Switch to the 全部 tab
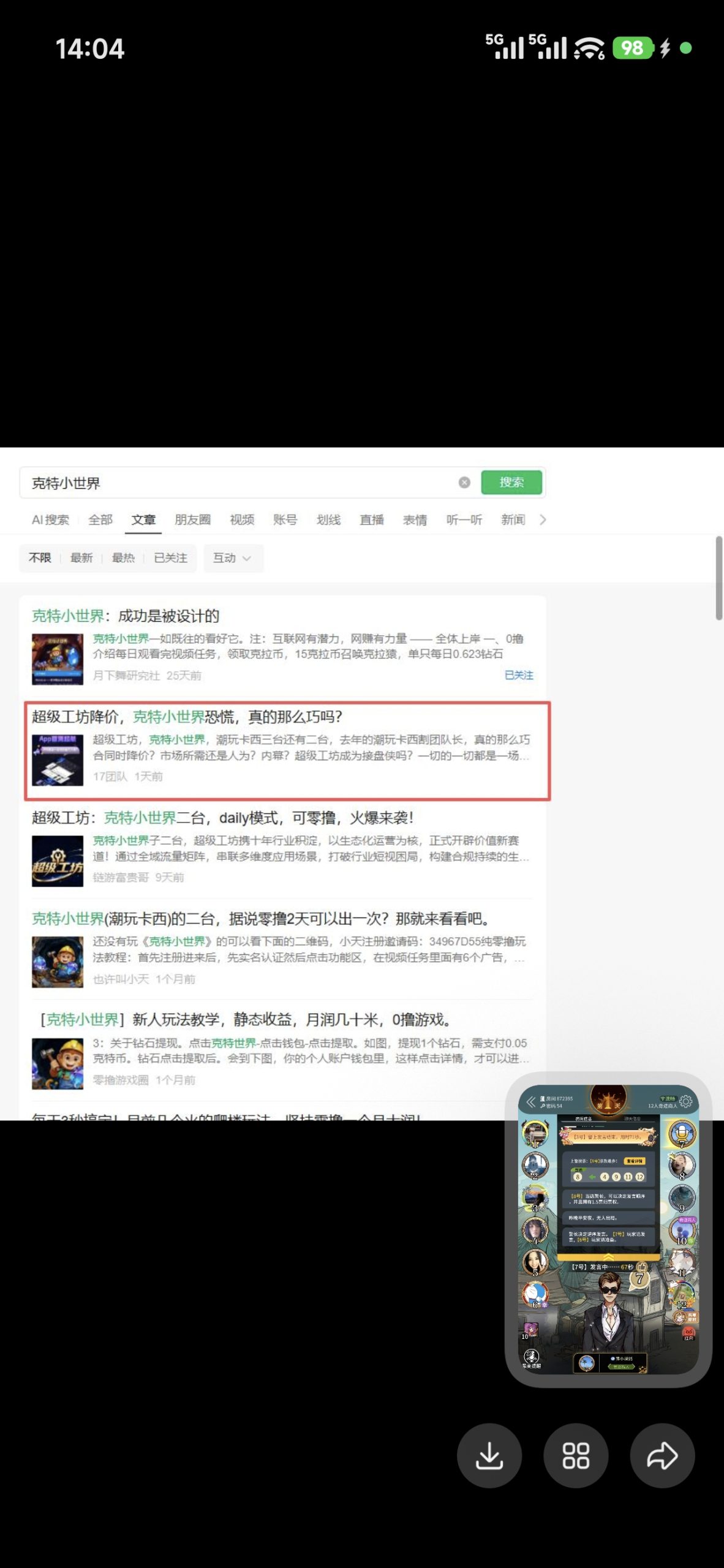Viewport: 724px width, 1568px height. click(x=100, y=520)
